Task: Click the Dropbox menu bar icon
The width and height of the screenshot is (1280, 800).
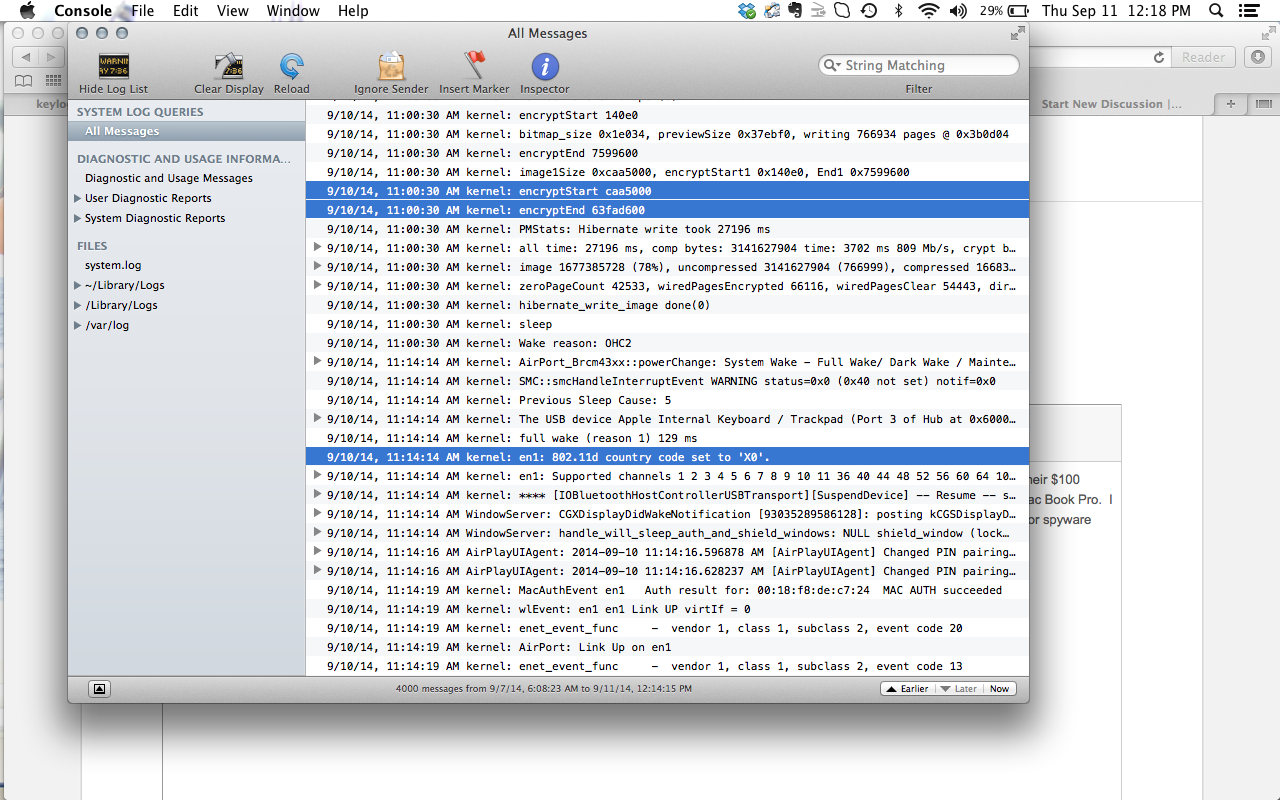Action: coord(747,11)
